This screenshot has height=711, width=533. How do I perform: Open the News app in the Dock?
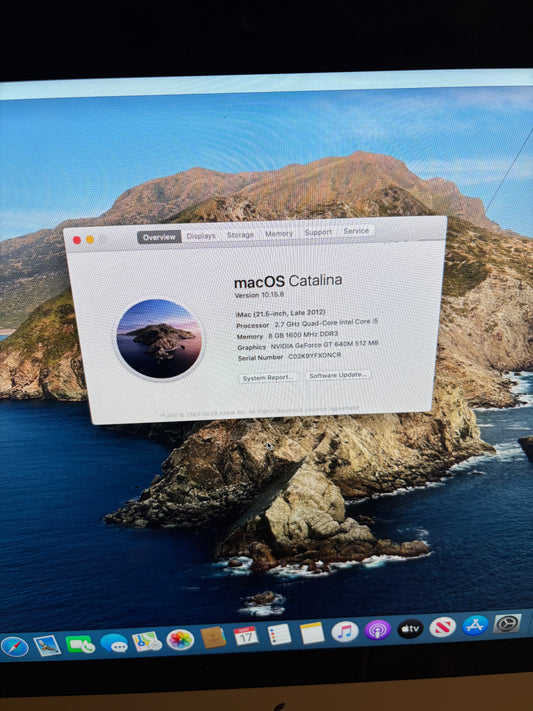(442, 627)
